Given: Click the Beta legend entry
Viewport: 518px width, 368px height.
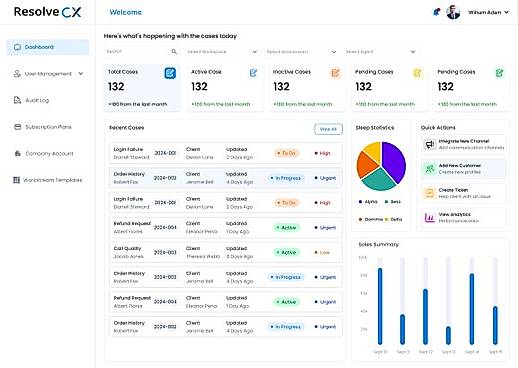Looking at the screenshot, I should [x=393, y=202].
